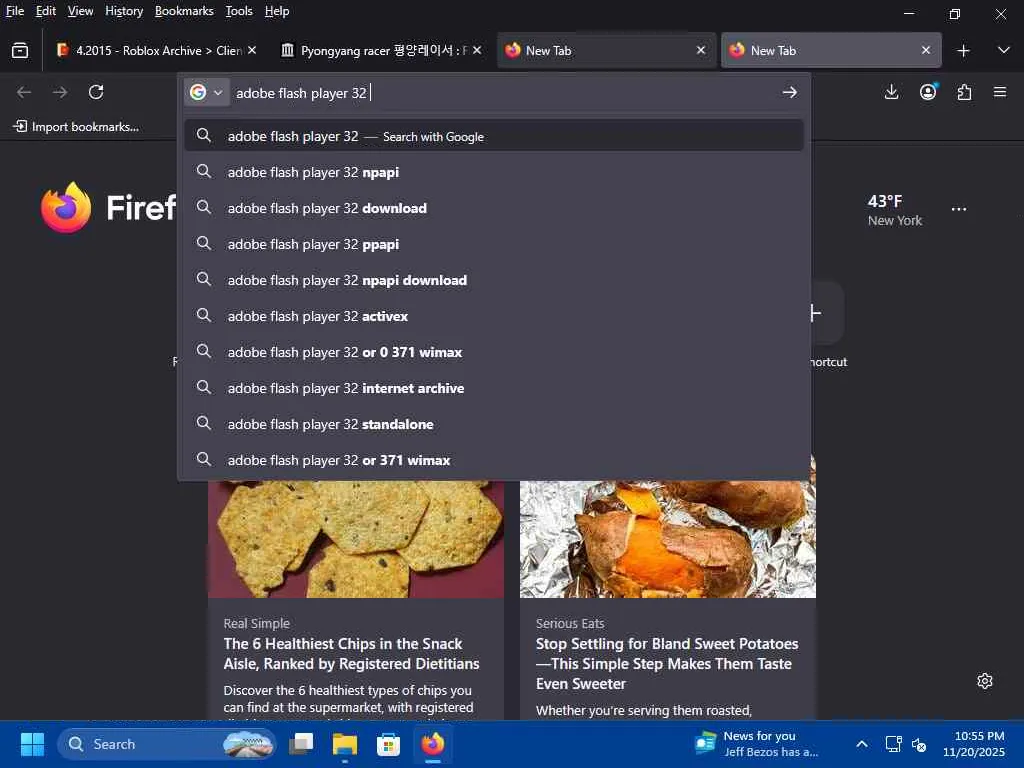Viewport: 1024px width, 768px height.
Task: Click the Windows taskbar Search box
Action: (167, 744)
